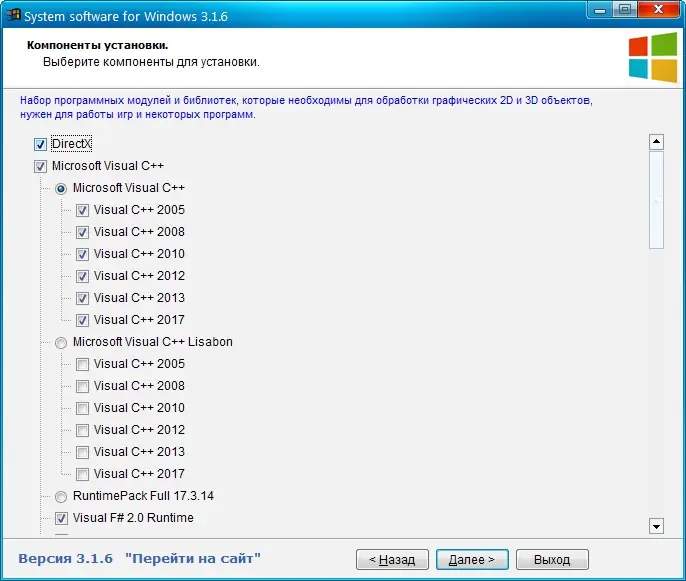Uncheck the DirectX checkbox
Viewport: 686px width, 581px height.
pyautogui.click(x=40, y=144)
